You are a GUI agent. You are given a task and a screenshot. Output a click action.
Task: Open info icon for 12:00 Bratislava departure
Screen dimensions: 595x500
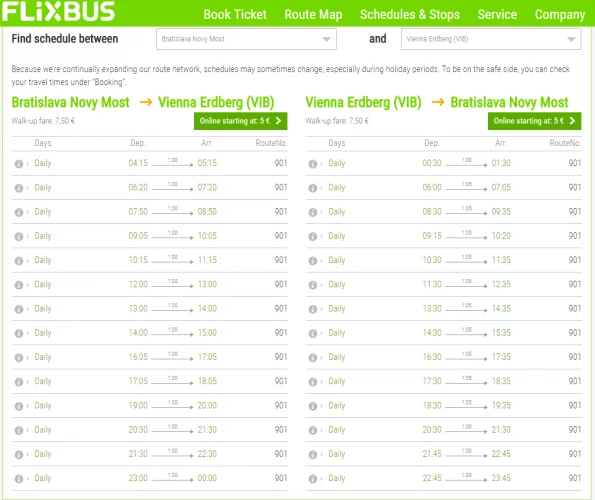pyautogui.click(x=19, y=285)
